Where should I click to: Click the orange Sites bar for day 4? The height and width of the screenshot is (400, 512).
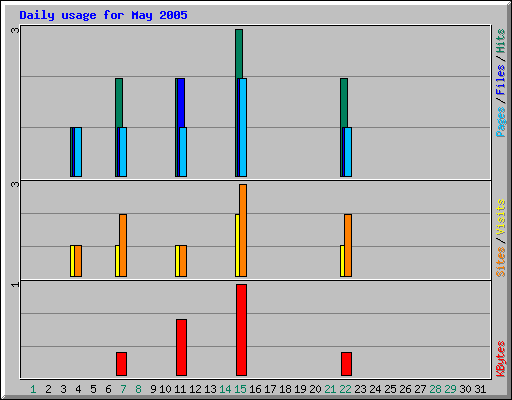click(x=78, y=261)
